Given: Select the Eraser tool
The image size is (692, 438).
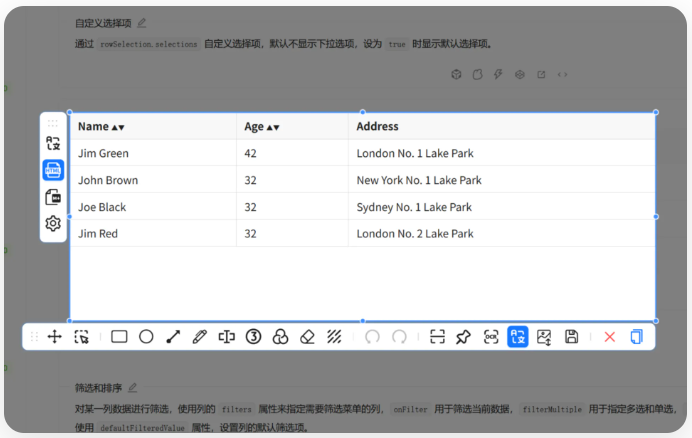Looking at the screenshot, I should [307, 337].
